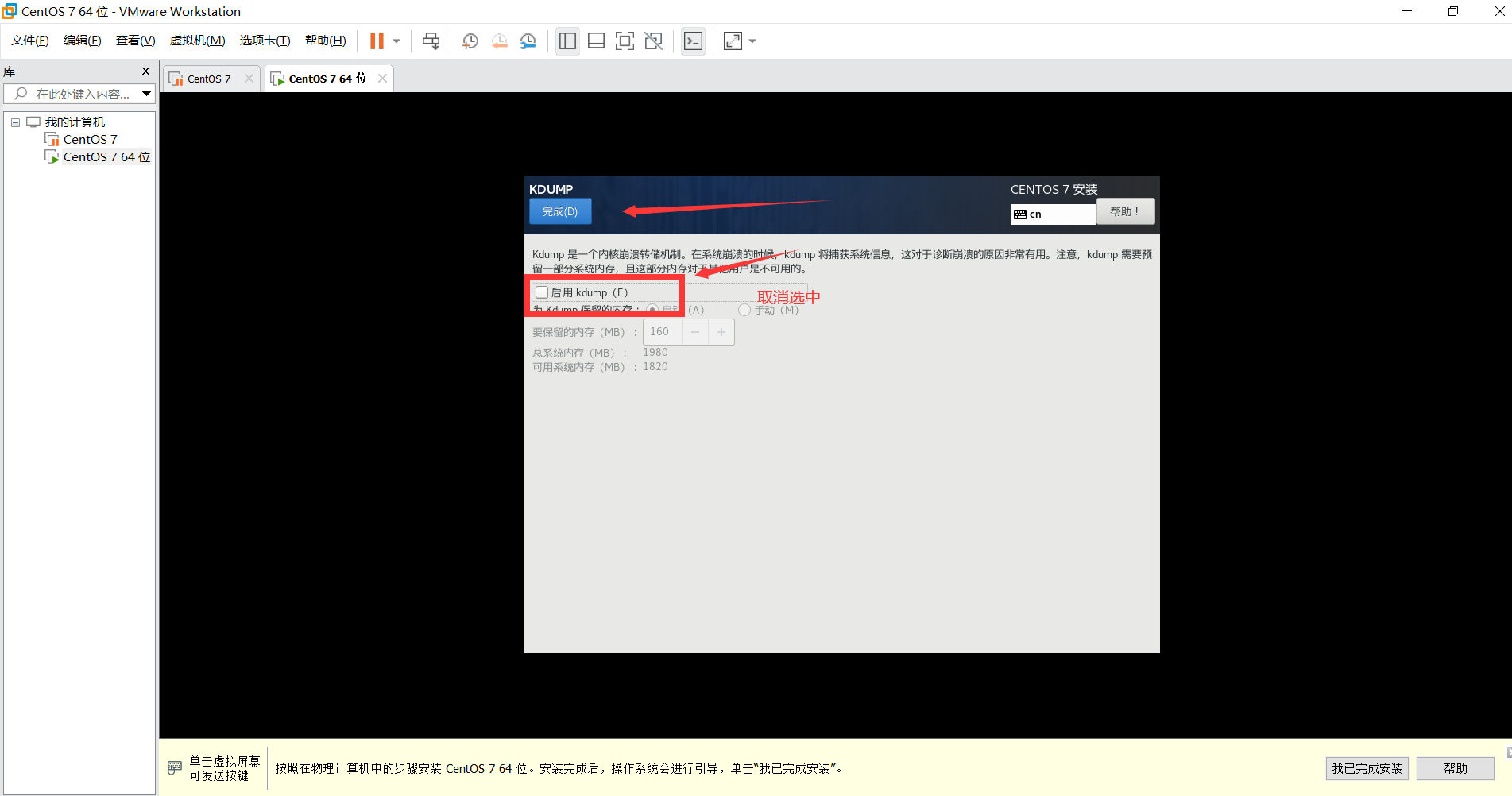Open the 文件(F) menu
The width and height of the screenshot is (1512, 796).
coord(30,41)
